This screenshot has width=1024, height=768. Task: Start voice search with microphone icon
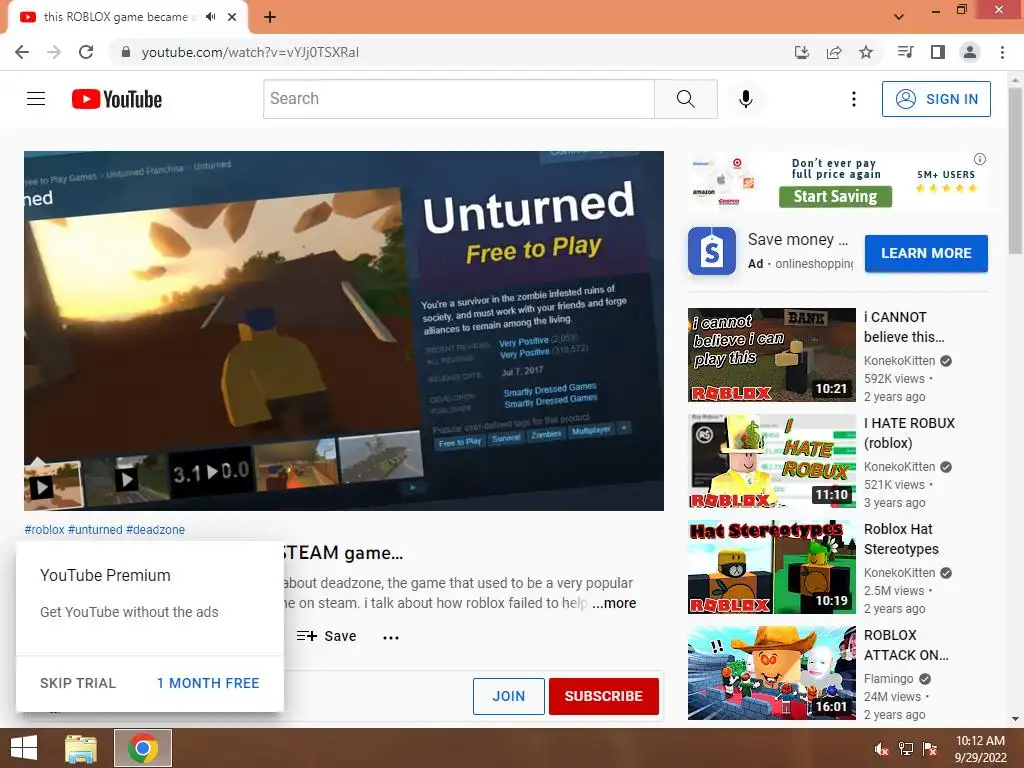click(x=746, y=99)
